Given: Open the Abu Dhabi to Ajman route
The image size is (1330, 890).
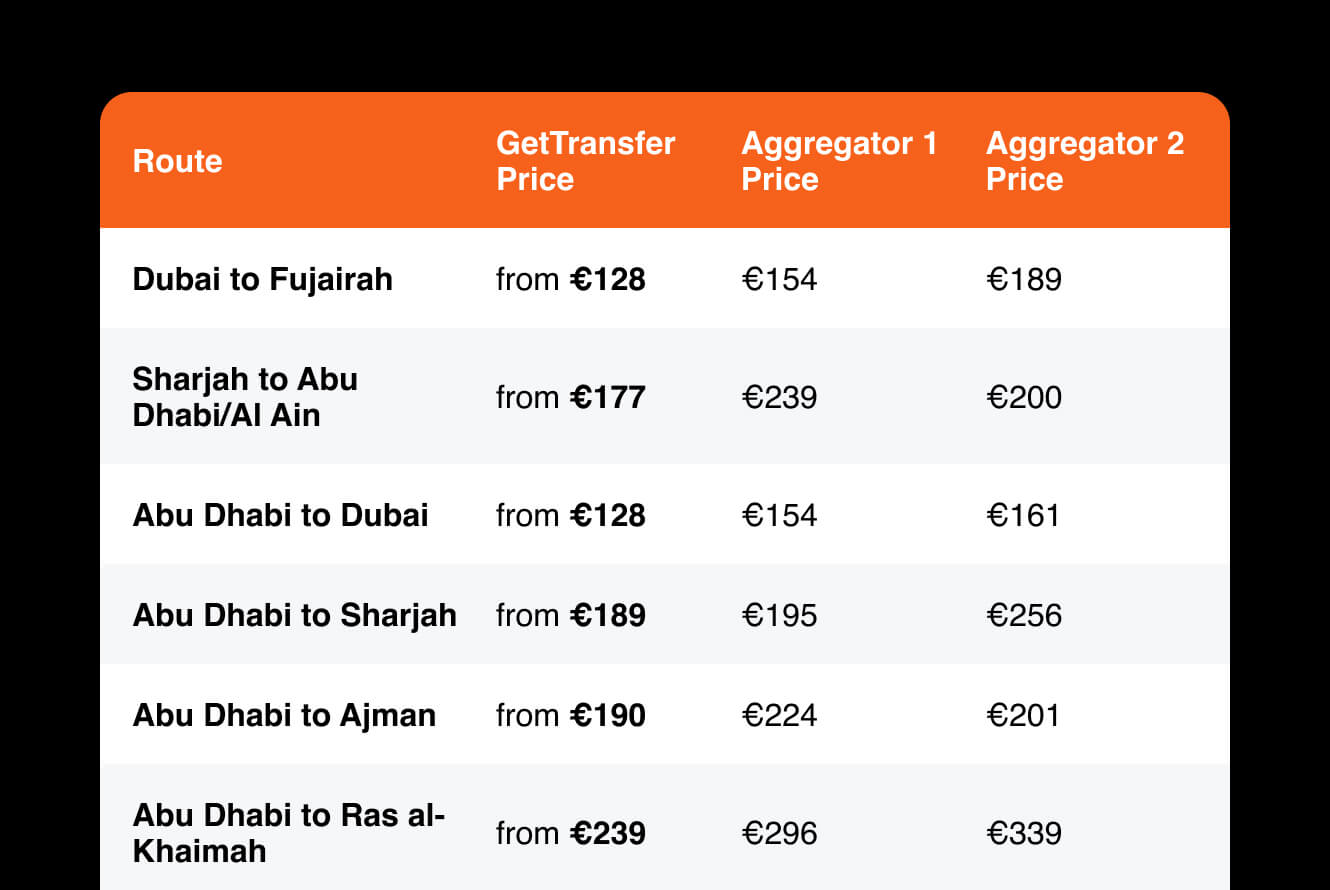Looking at the screenshot, I should [x=284, y=715].
